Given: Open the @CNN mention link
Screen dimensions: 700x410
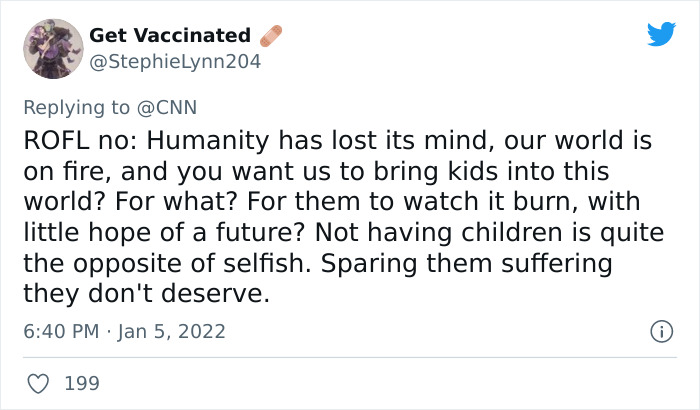Looking at the screenshot, I should [x=167, y=108].
